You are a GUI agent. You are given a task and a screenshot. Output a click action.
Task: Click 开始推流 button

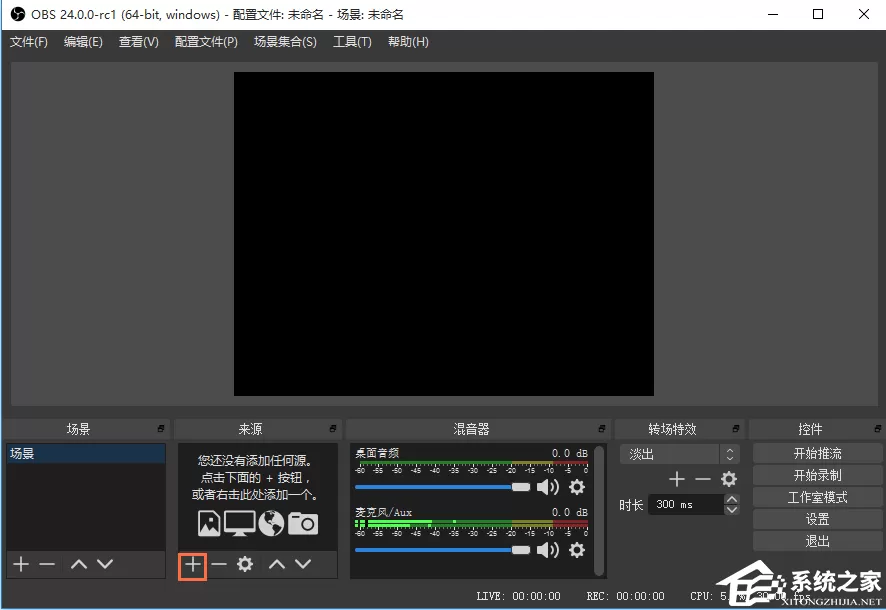tap(817, 454)
